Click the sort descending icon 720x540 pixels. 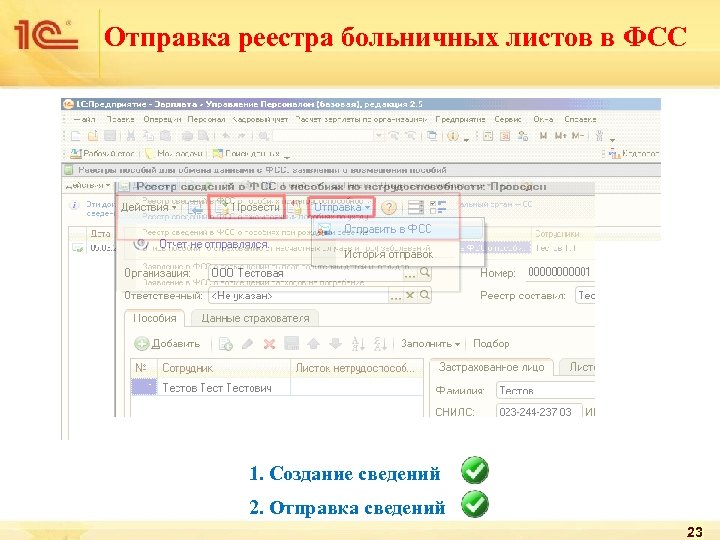380,343
